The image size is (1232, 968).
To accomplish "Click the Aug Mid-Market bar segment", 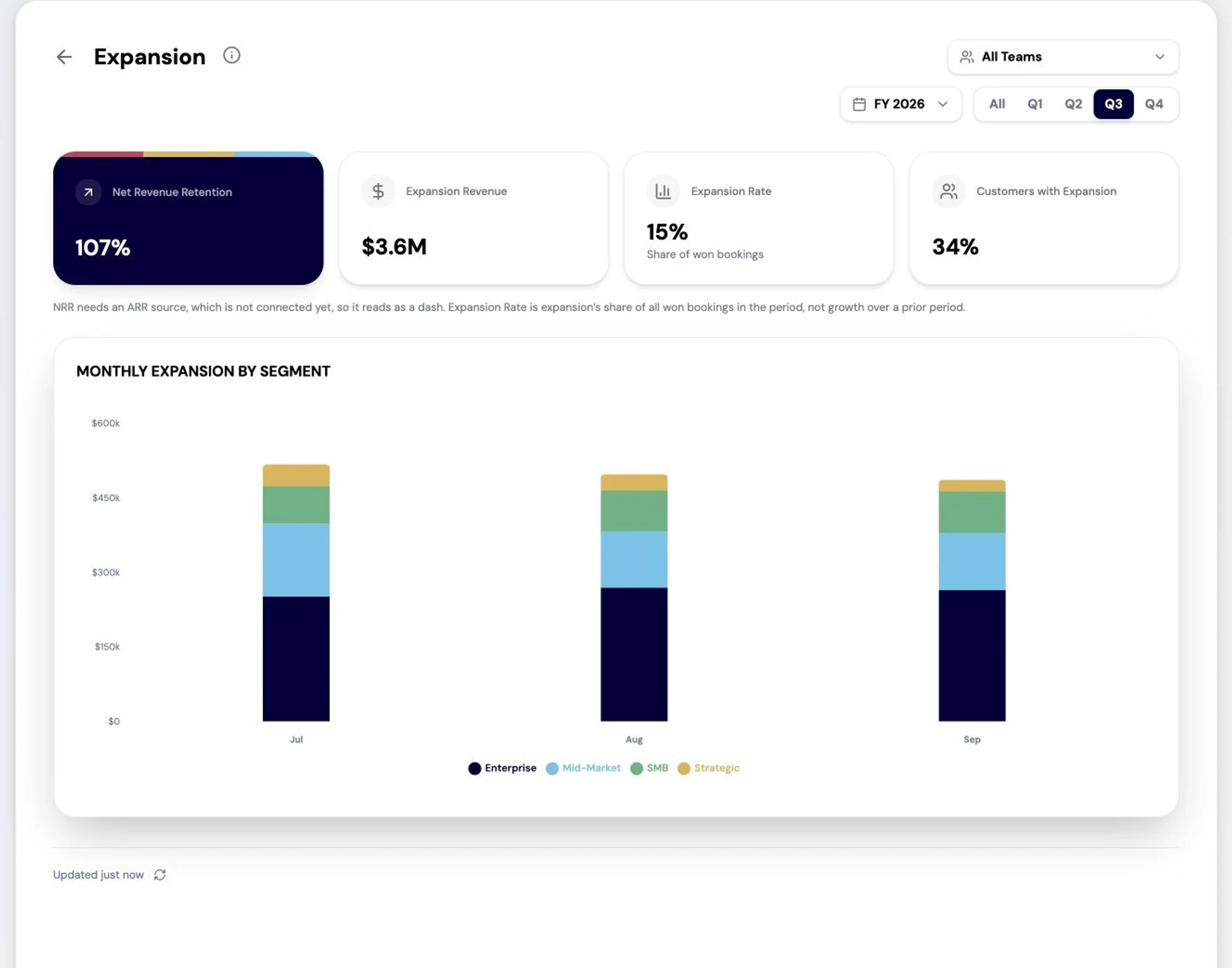I will [634, 559].
